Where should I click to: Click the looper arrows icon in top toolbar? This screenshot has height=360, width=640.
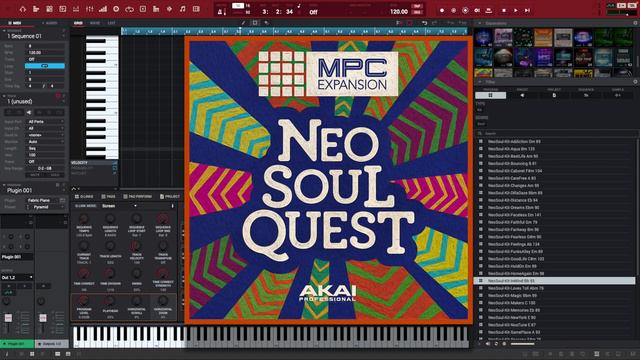click(129, 9)
